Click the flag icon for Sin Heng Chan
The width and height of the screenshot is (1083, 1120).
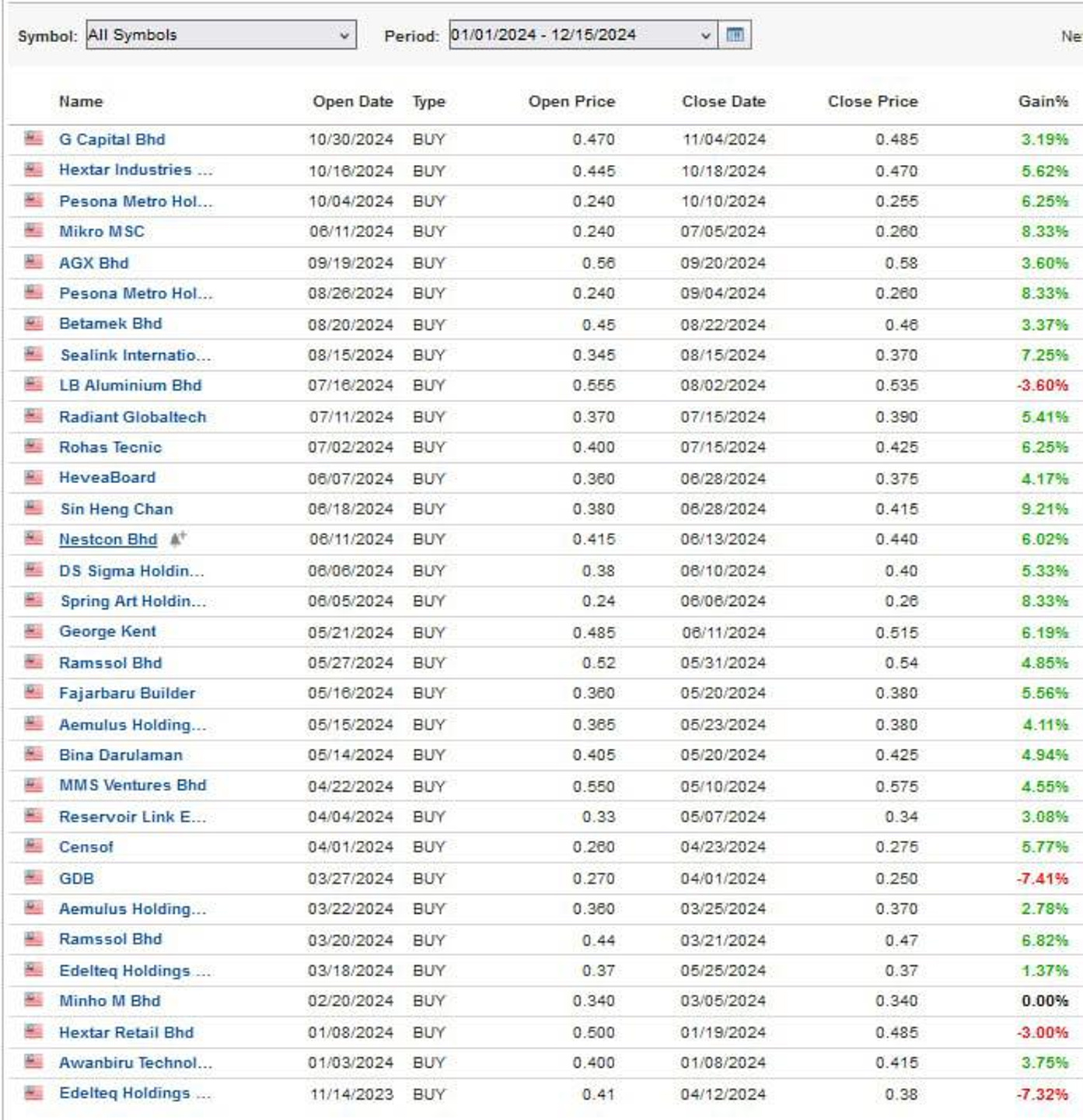33,509
